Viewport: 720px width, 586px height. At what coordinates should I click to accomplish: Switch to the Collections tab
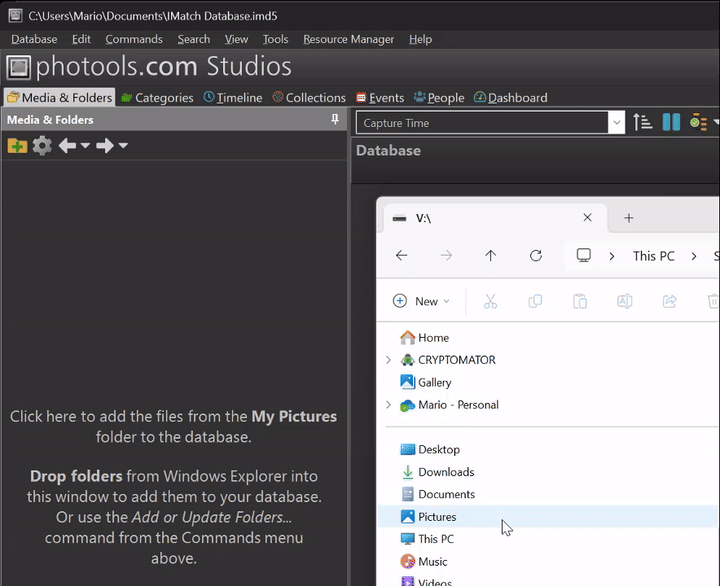309,97
